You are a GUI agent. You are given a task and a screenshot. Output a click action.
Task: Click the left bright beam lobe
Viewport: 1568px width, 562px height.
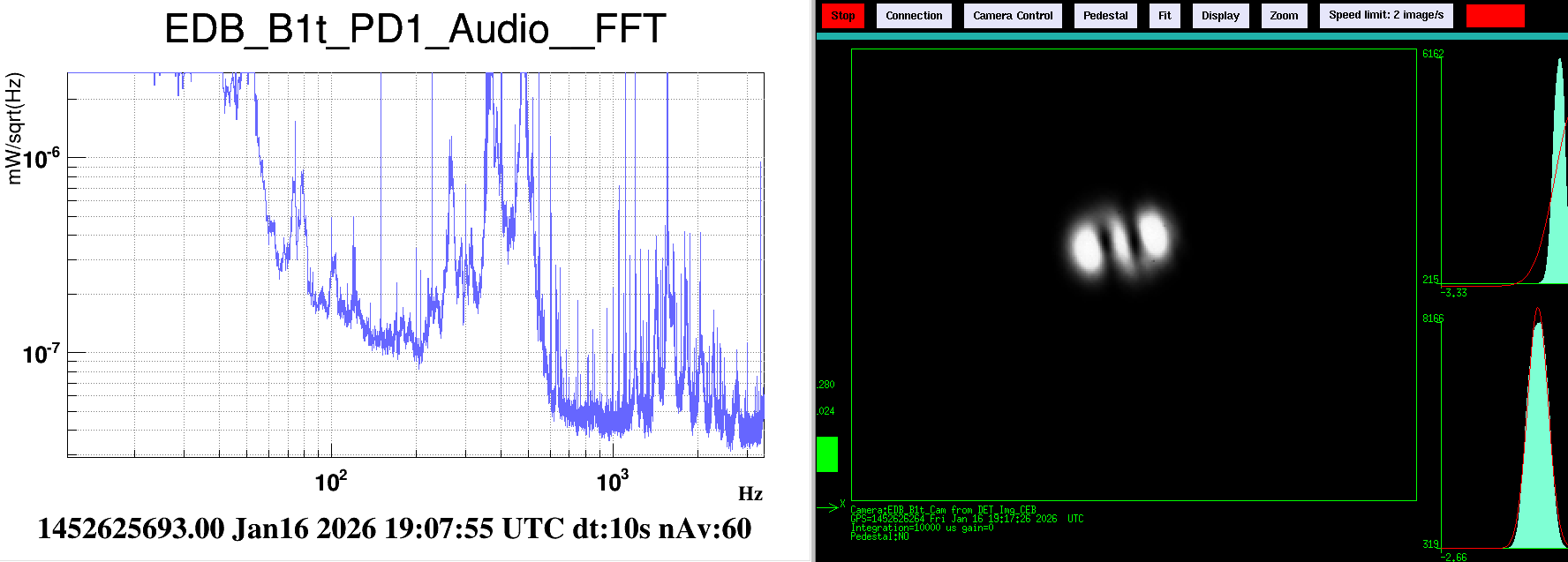tap(1086, 247)
